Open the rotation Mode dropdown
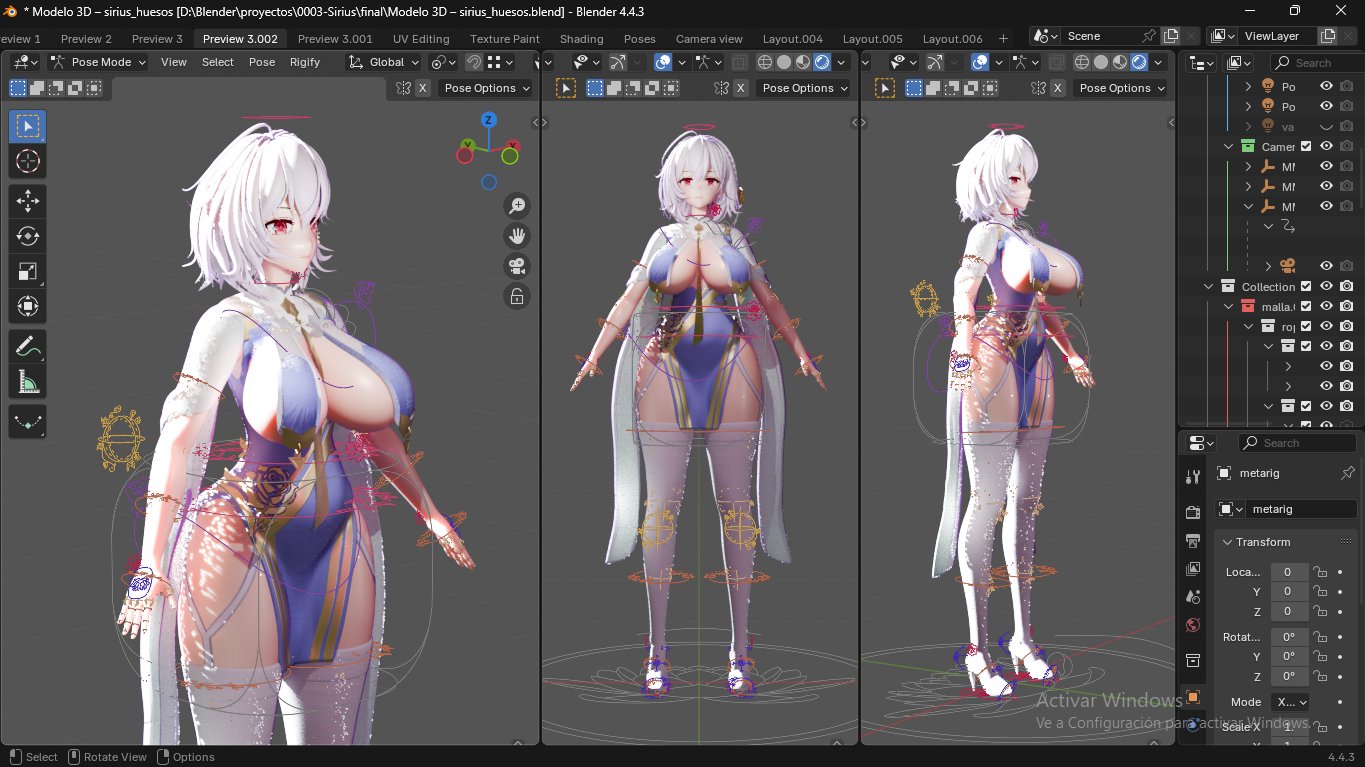 pos(1290,702)
